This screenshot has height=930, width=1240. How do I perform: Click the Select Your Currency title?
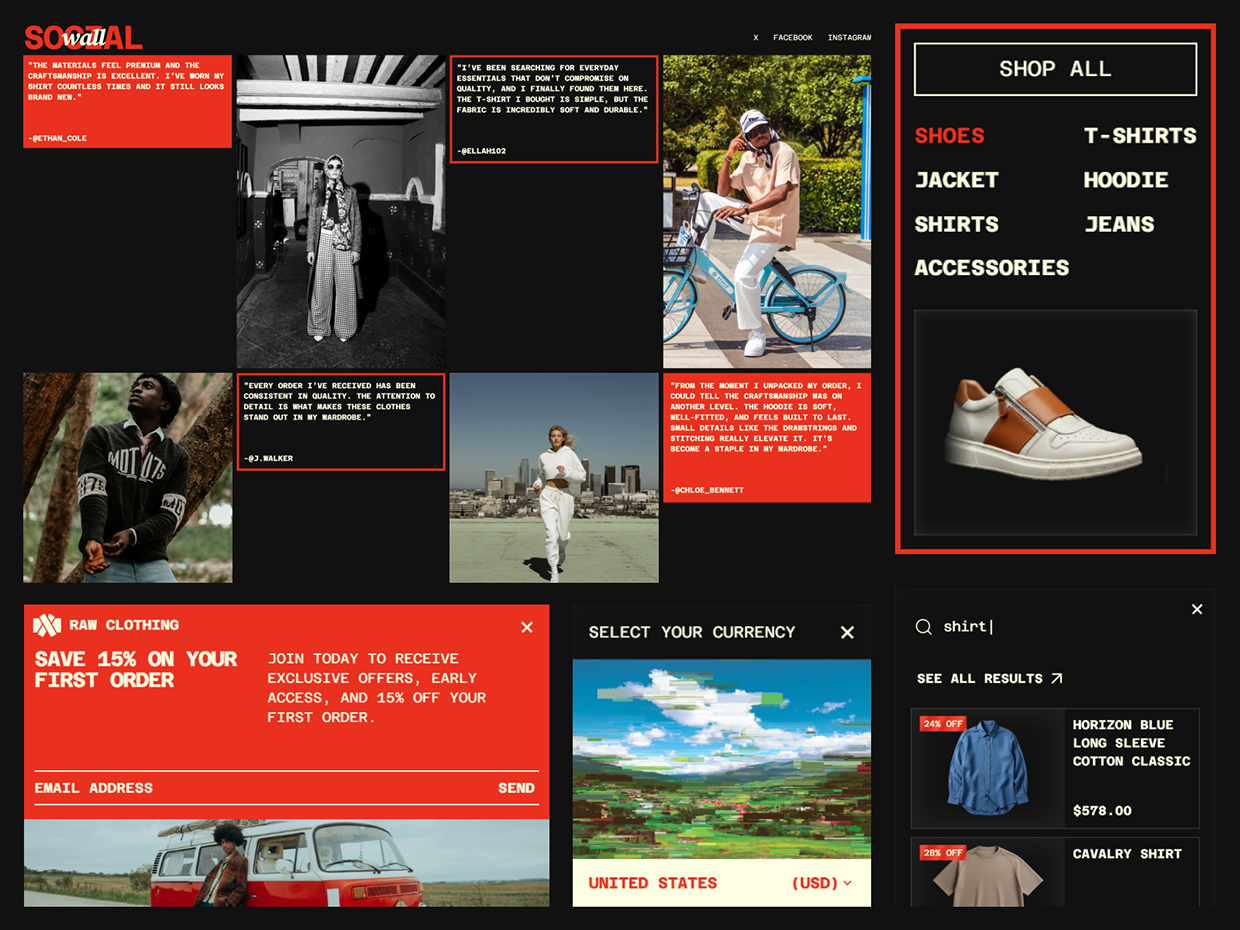692,632
